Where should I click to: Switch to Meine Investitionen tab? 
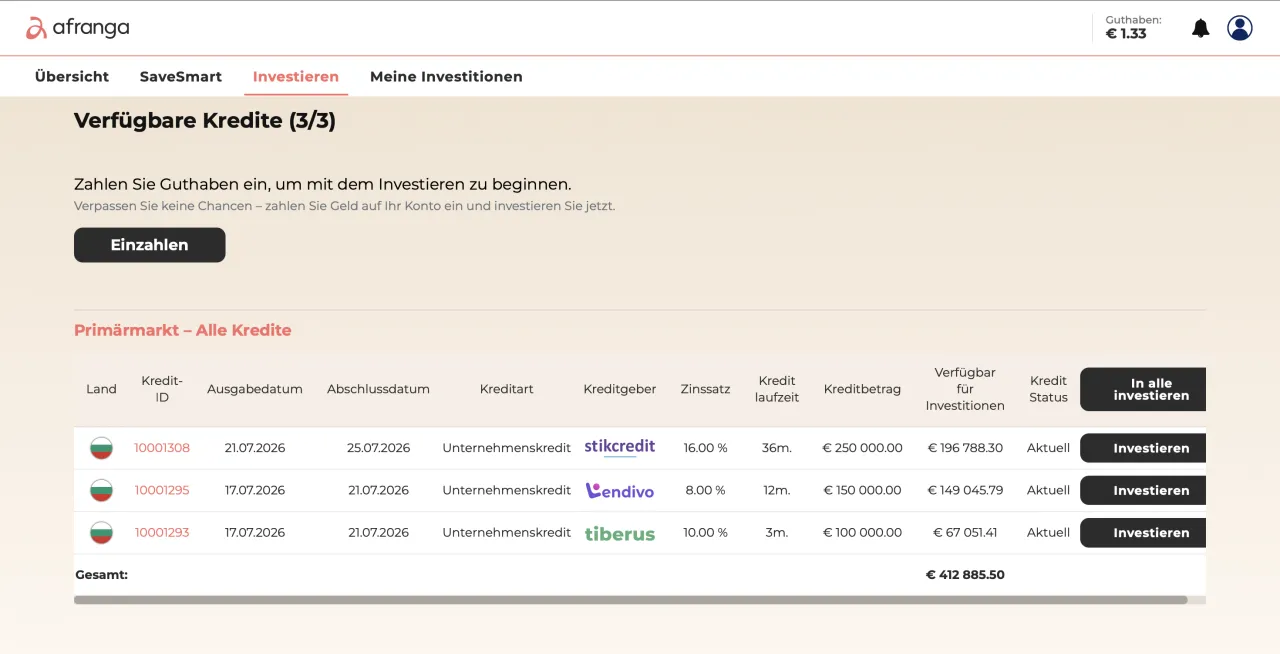pos(446,76)
